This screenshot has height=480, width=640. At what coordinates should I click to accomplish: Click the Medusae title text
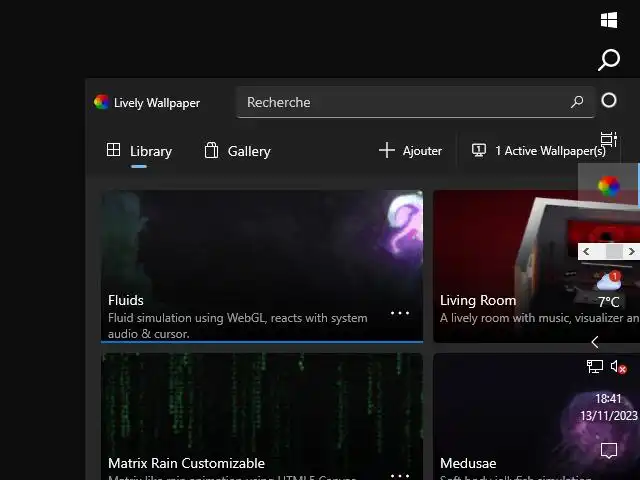coord(468,463)
